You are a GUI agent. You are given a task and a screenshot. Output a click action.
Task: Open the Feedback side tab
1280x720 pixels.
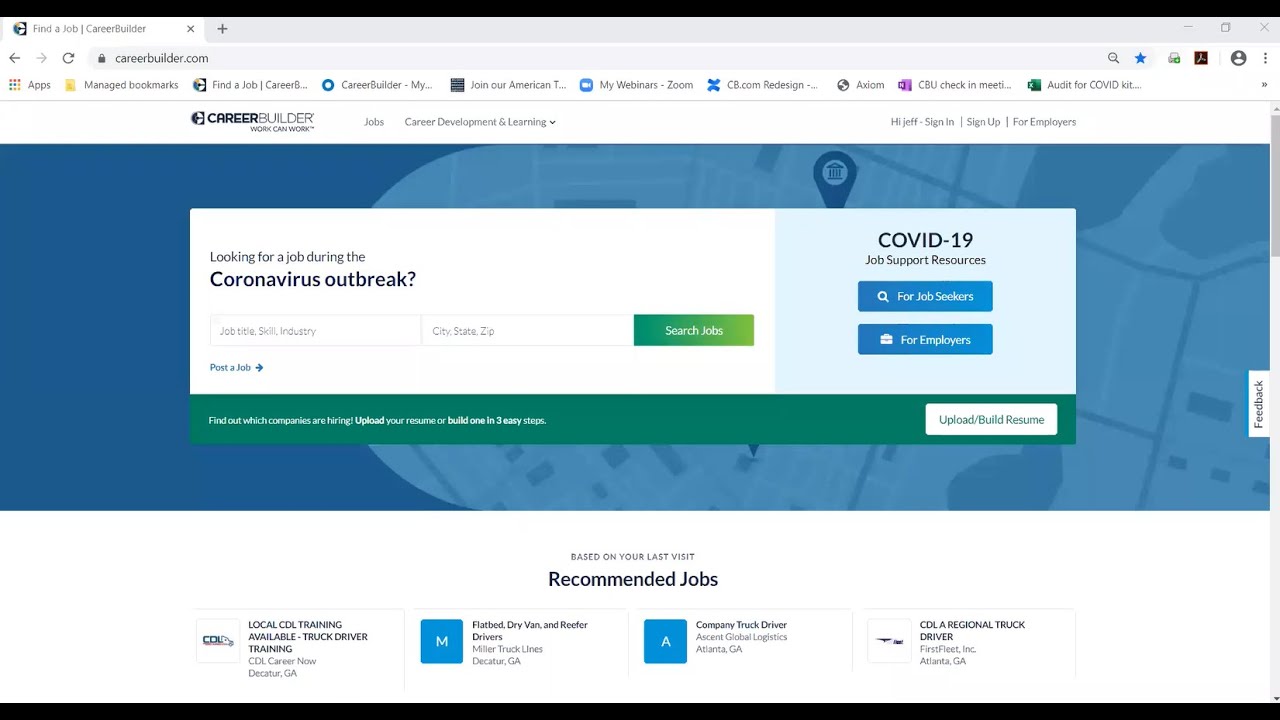pyautogui.click(x=1259, y=404)
